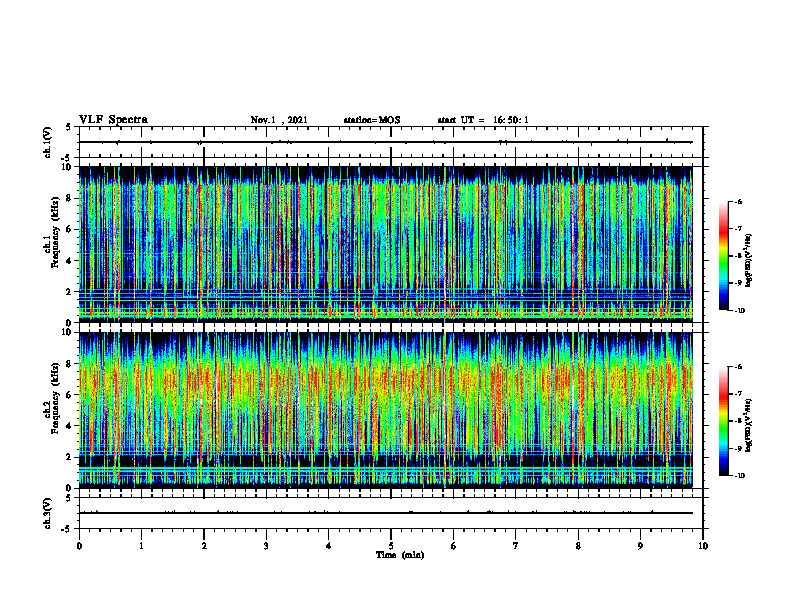
Task: Click the "5" tick on ch.1(V) axis
Action: pos(69,127)
